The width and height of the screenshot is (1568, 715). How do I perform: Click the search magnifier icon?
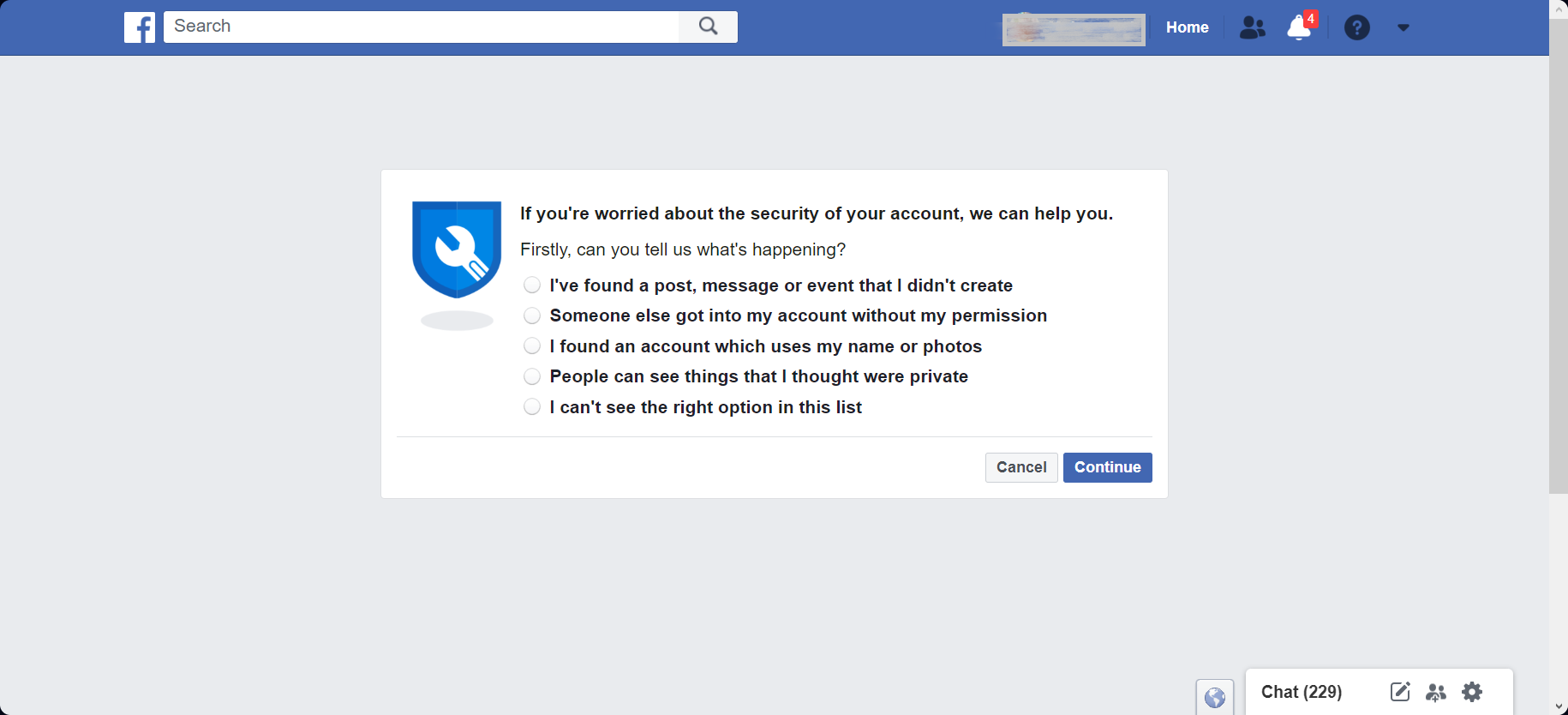[x=707, y=27]
